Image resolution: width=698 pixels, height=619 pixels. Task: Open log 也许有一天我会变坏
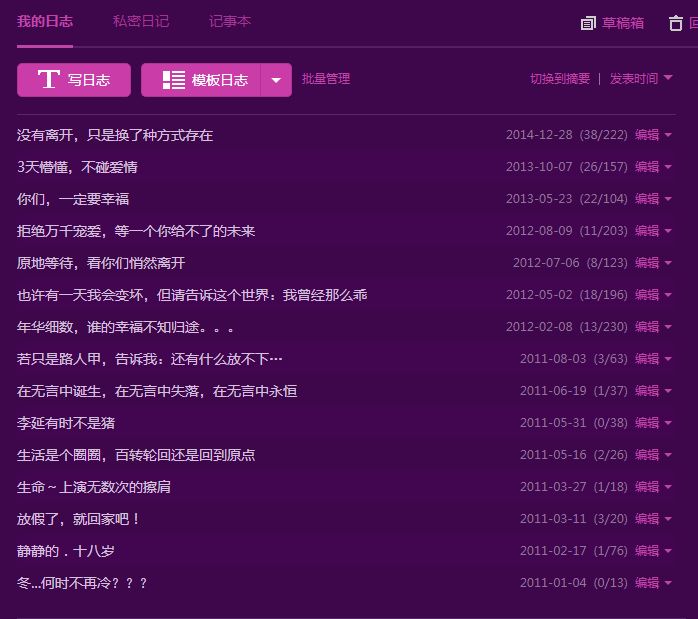coord(192,295)
